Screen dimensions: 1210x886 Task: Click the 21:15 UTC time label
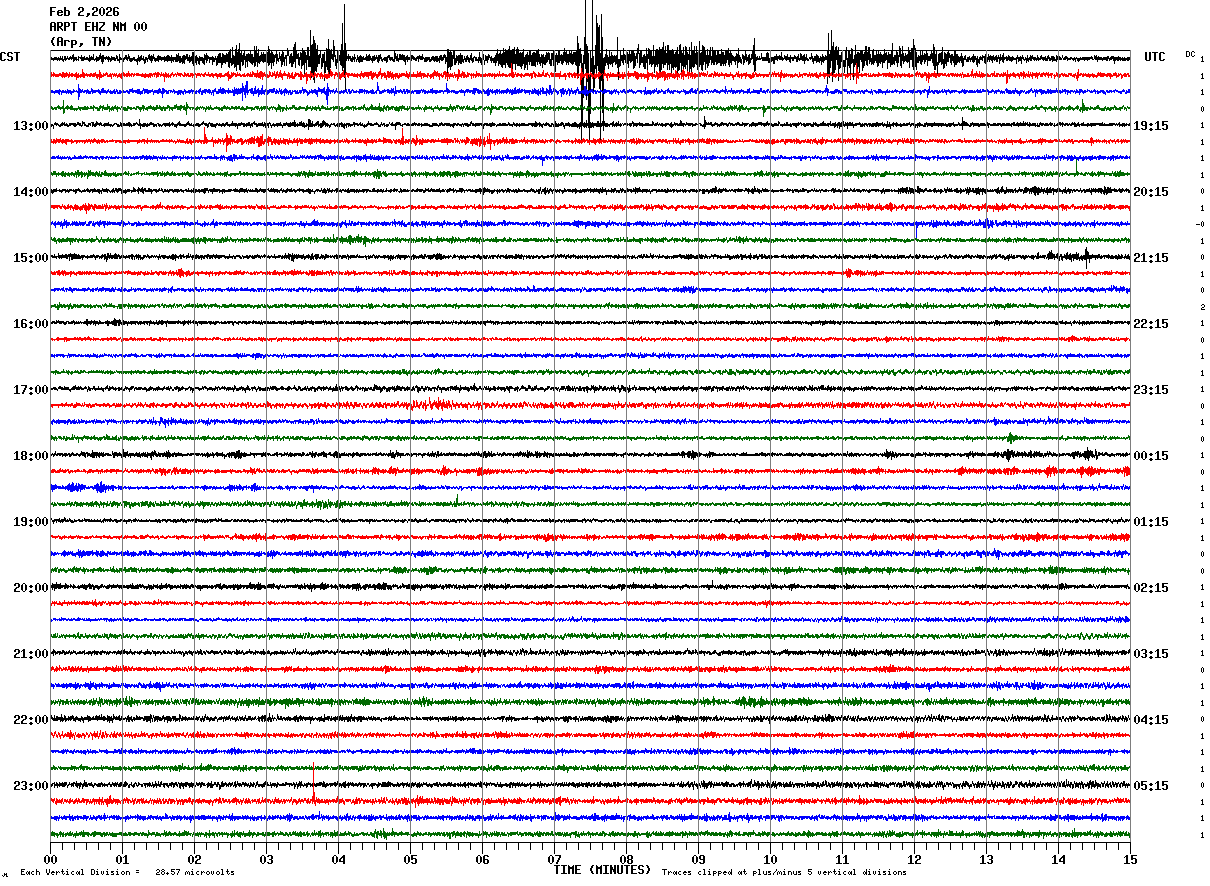pos(1151,258)
